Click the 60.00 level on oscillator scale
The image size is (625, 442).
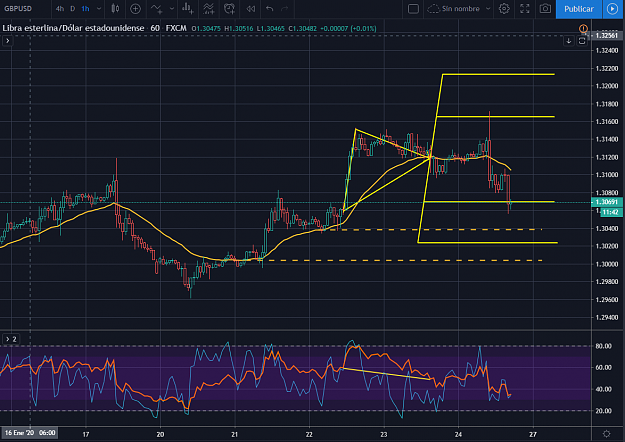(603, 367)
